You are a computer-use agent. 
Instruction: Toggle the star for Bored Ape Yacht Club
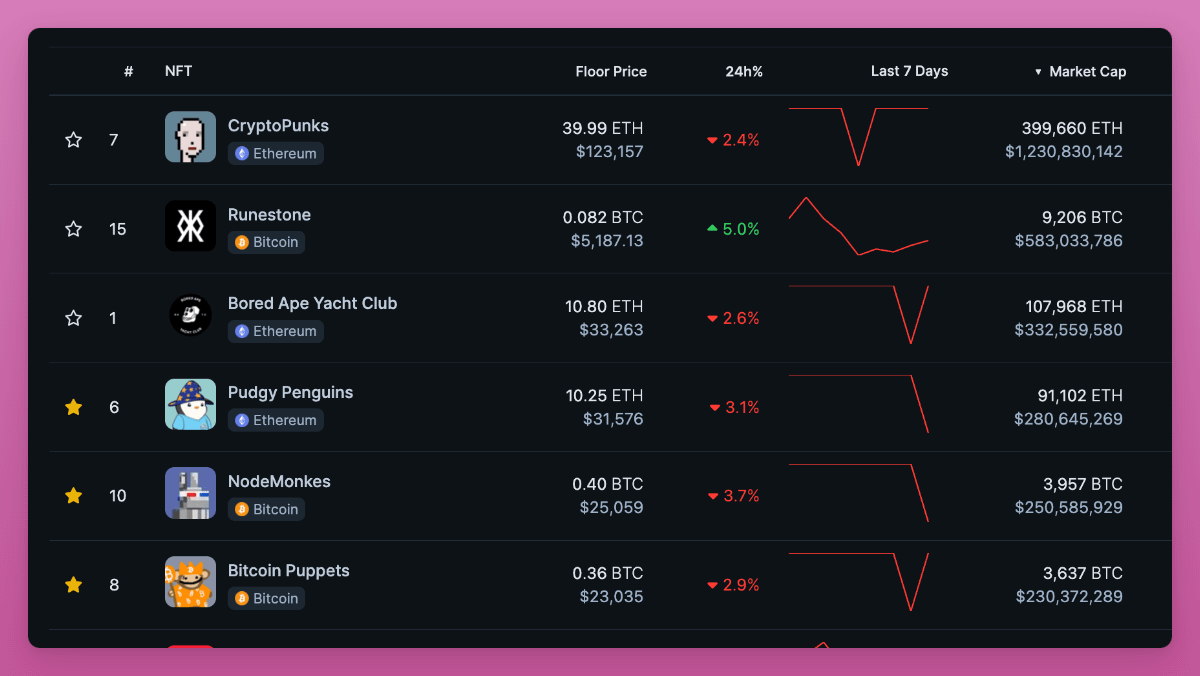[x=73, y=318]
